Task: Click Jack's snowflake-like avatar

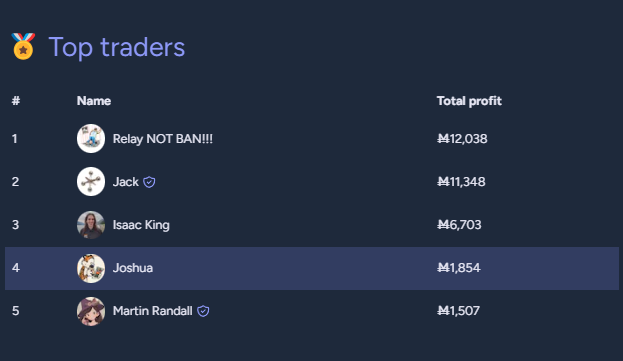Action: tap(91, 181)
